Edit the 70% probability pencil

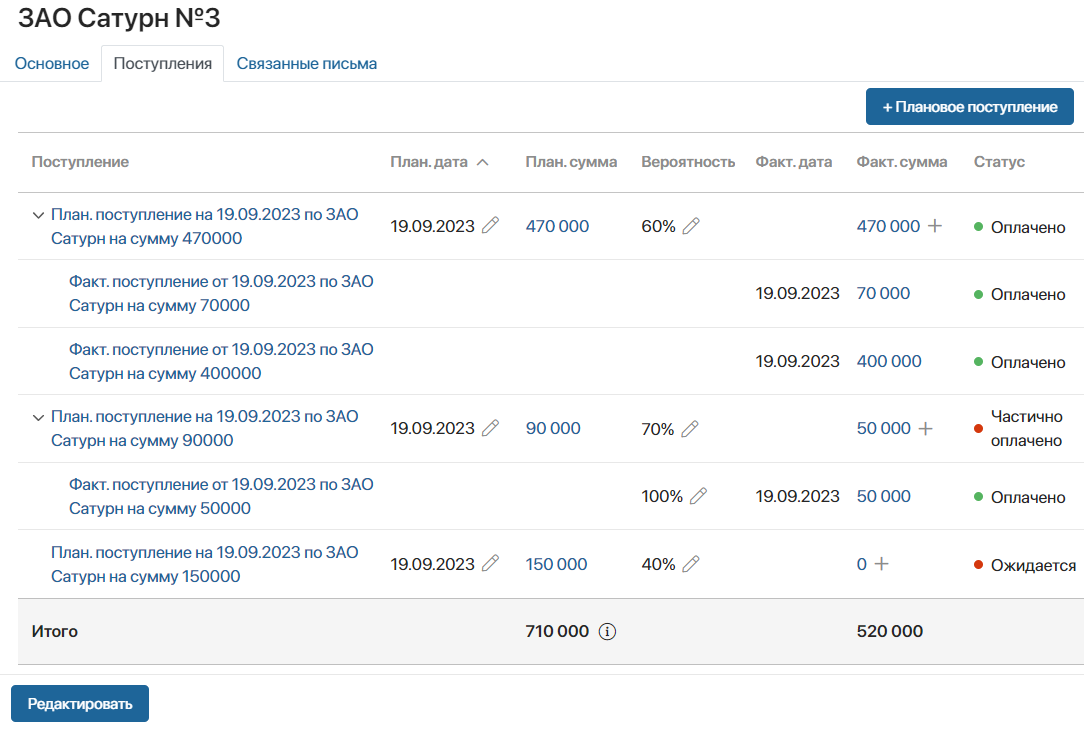[x=690, y=429]
